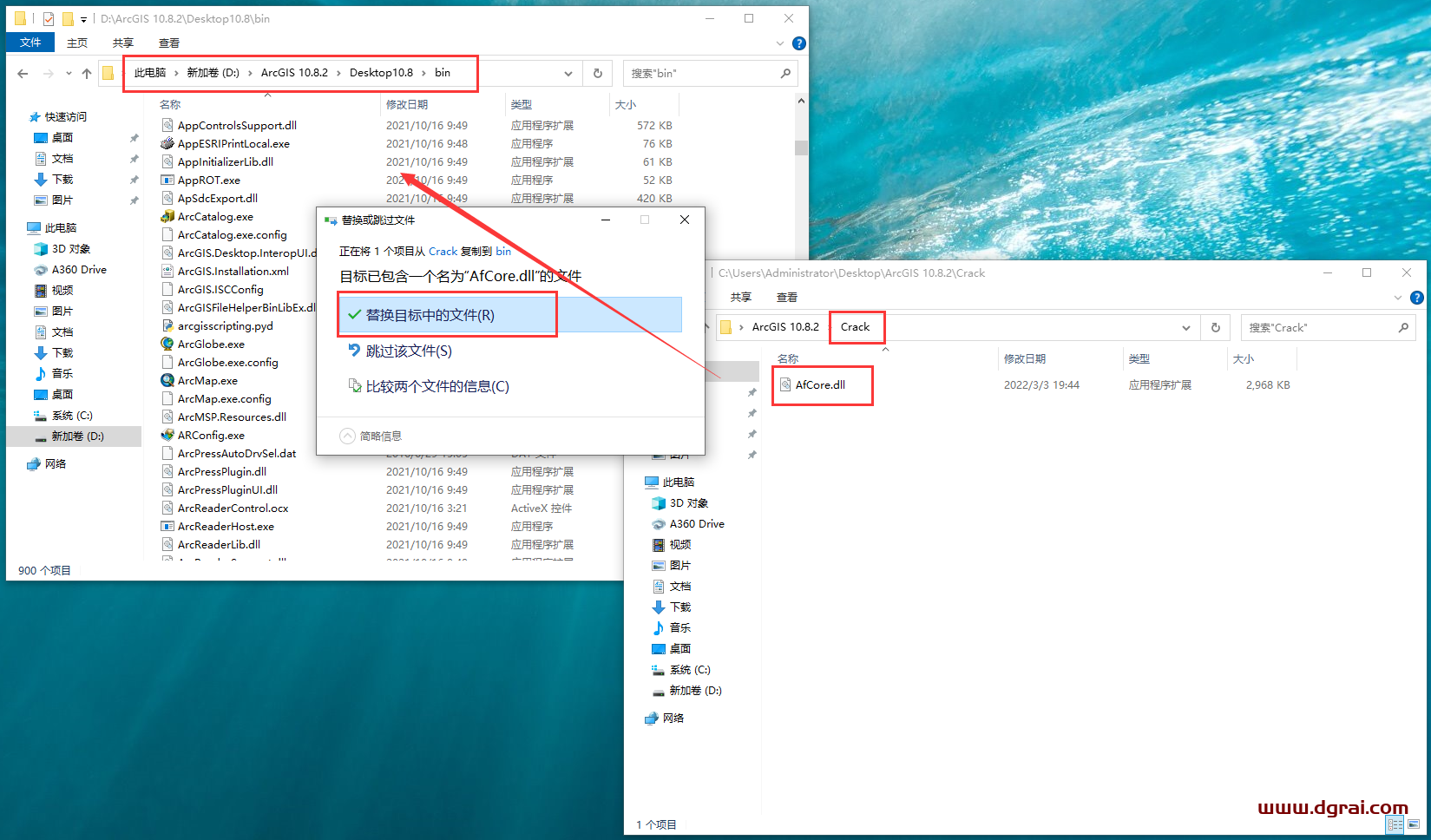This screenshot has height=840, width=1431.
Task: Open 此电脑 in Crack window sidebar
Action: pyautogui.click(x=679, y=482)
